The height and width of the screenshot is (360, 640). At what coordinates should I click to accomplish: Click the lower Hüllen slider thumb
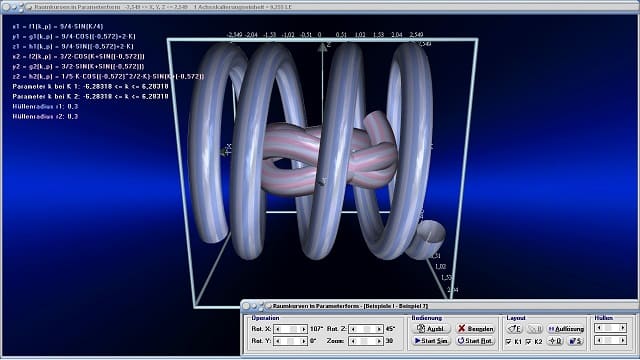(609, 340)
